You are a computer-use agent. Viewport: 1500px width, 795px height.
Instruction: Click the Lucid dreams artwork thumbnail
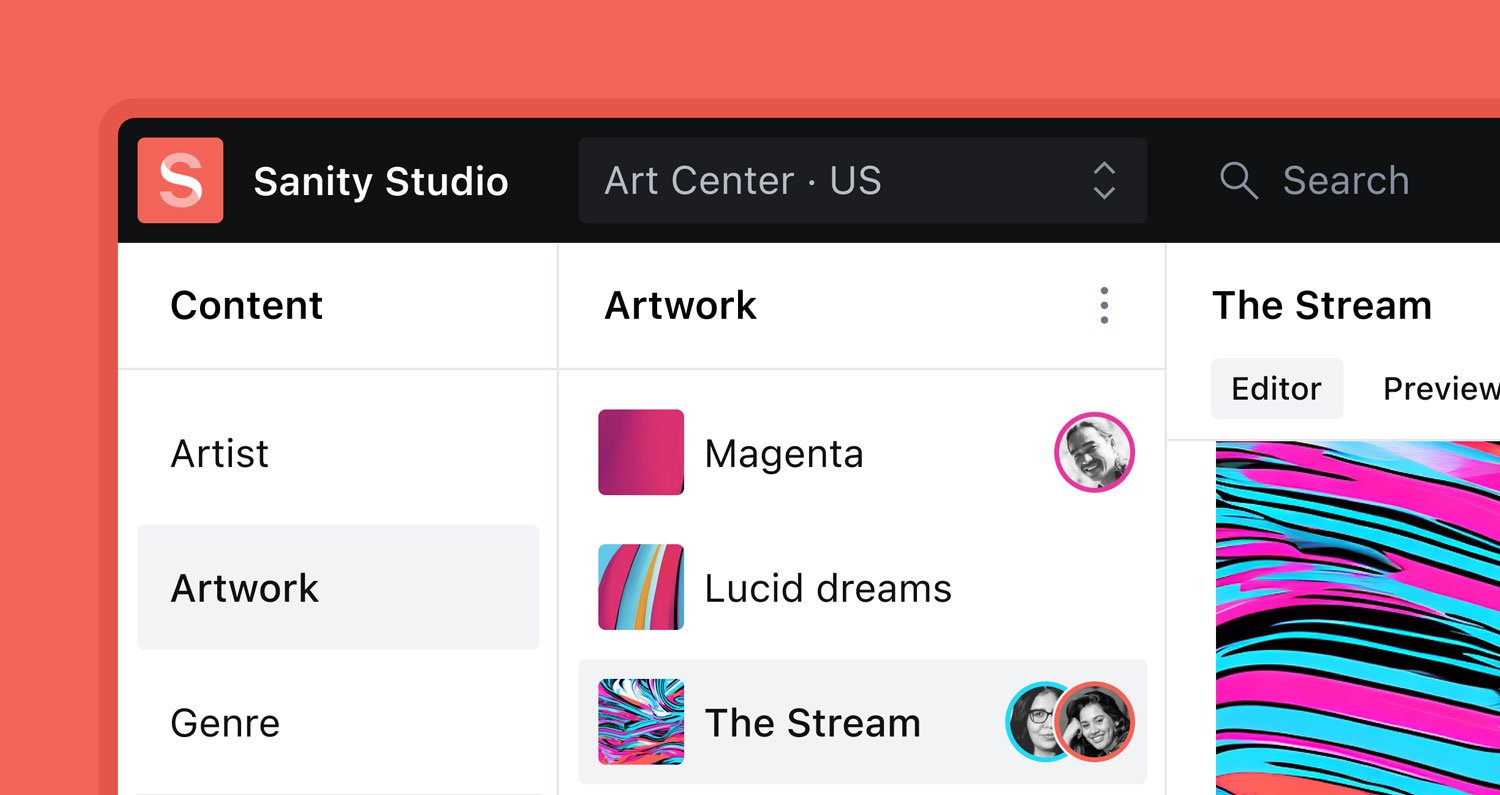point(641,587)
